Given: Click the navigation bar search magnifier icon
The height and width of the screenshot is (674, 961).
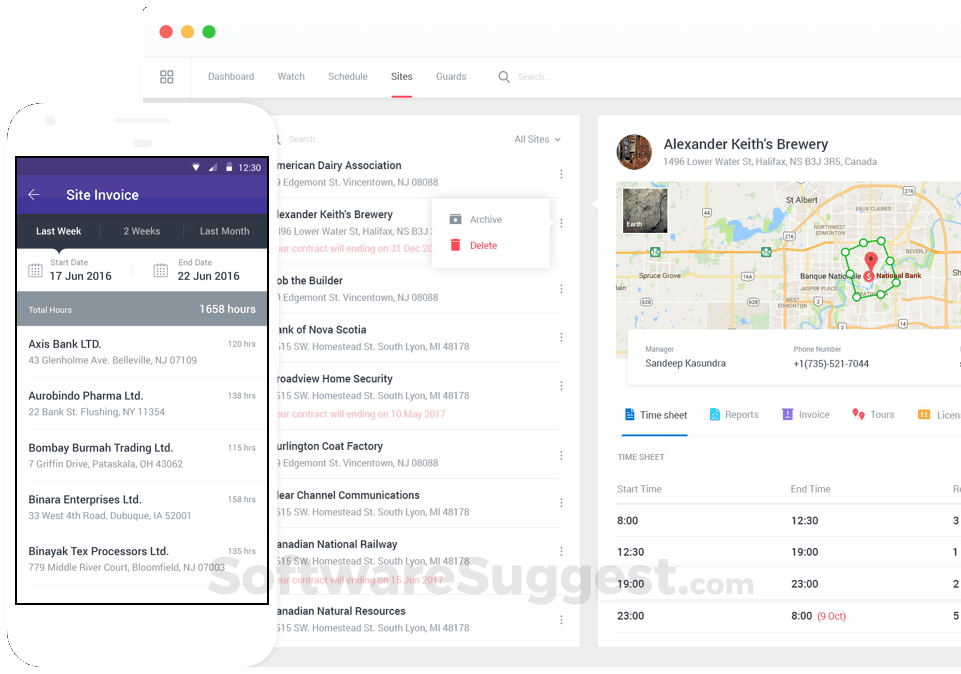Looking at the screenshot, I should click(x=503, y=76).
